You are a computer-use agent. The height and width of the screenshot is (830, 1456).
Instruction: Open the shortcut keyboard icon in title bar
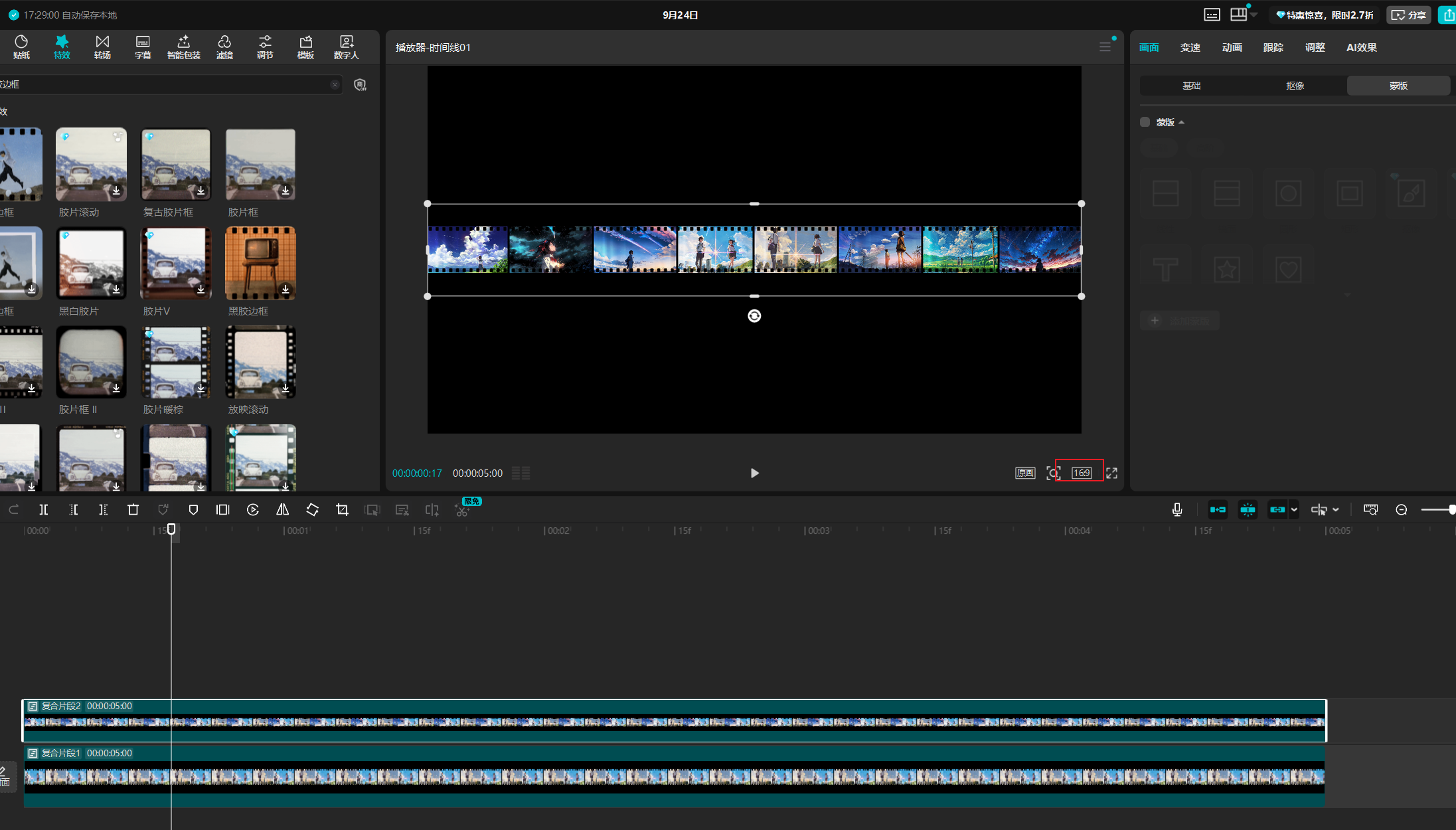coord(1212,15)
